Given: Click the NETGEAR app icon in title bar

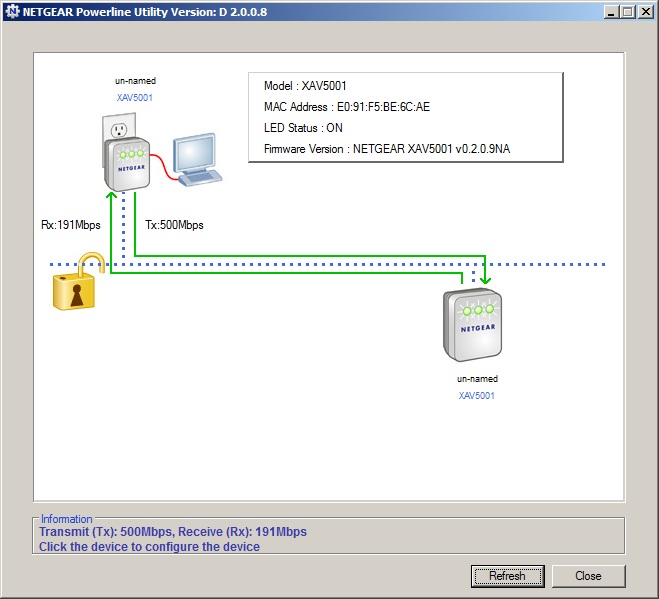Looking at the screenshot, I should [13, 11].
